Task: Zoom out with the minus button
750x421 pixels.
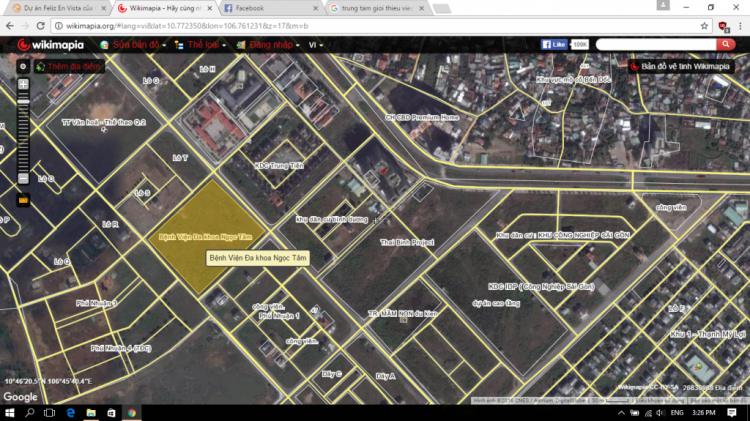Action: click(x=23, y=178)
